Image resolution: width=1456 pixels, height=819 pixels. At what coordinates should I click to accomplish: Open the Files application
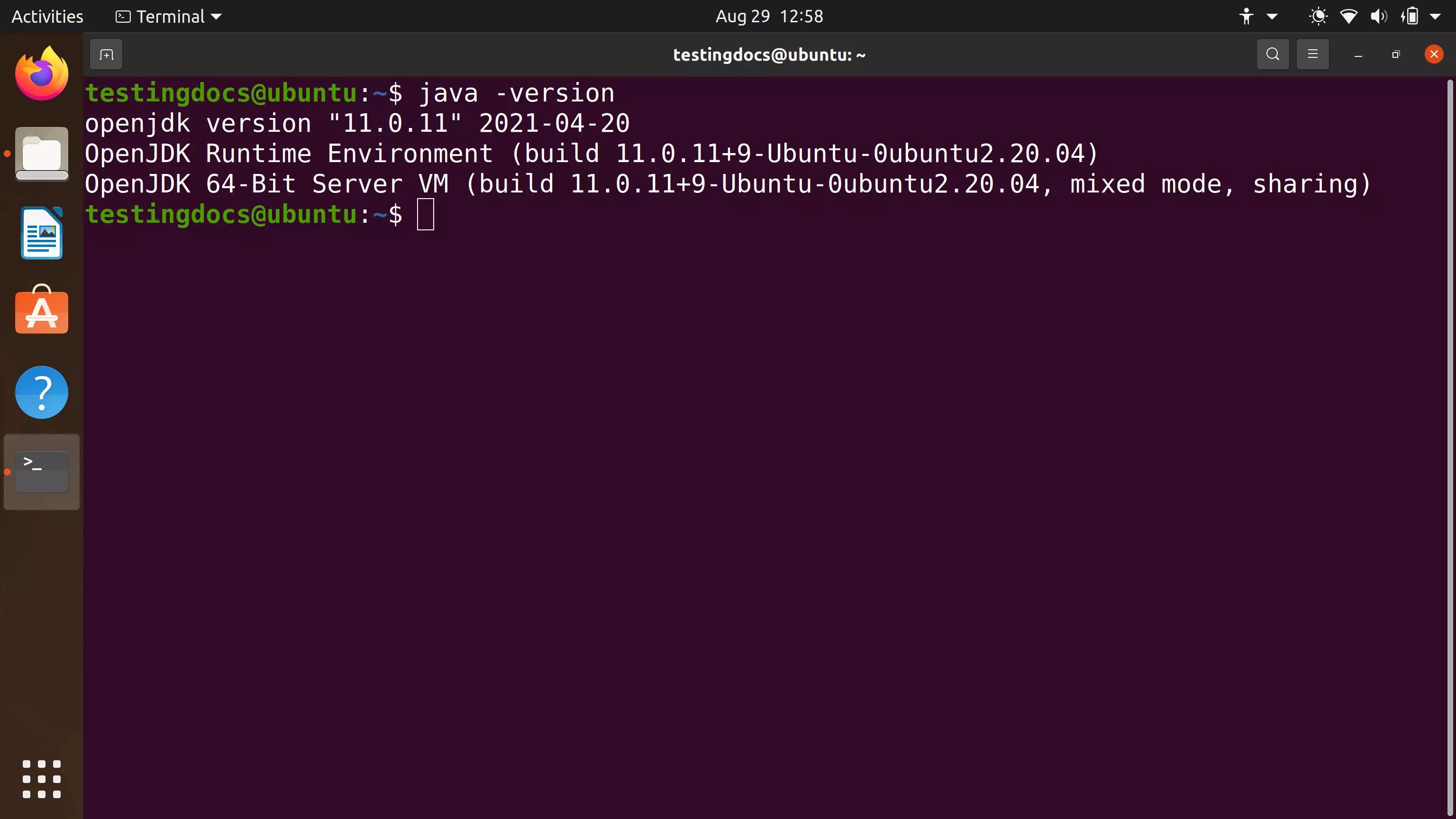pos(41,154)
